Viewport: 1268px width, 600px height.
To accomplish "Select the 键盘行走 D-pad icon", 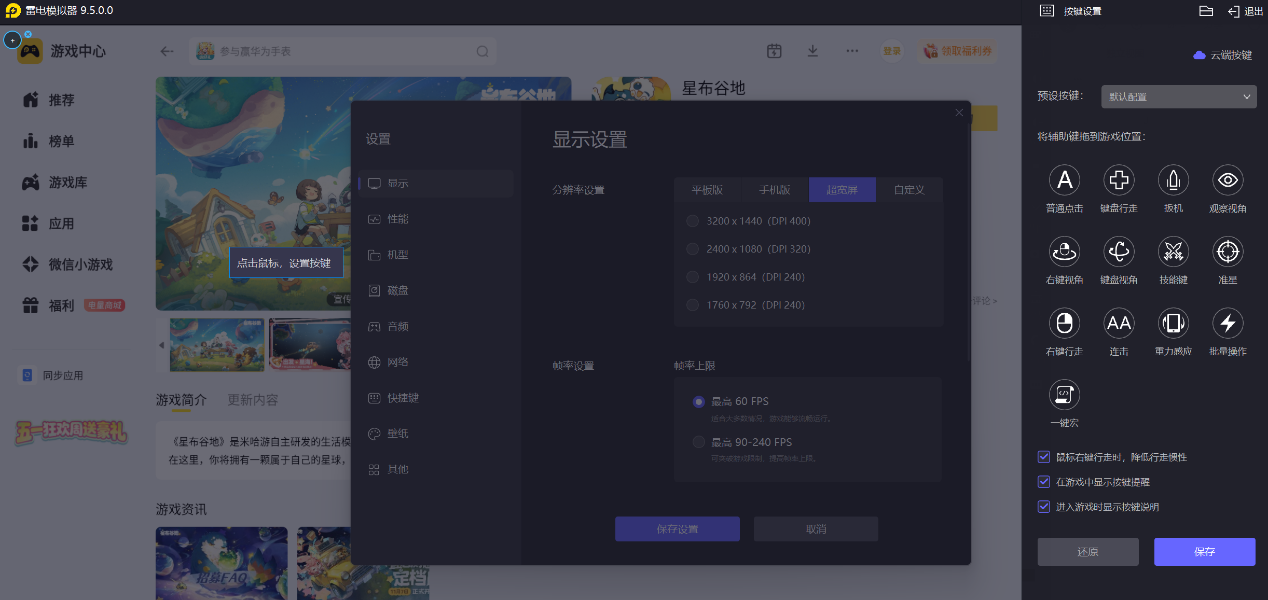I will pyautogui.click(x=1118, y=180).
